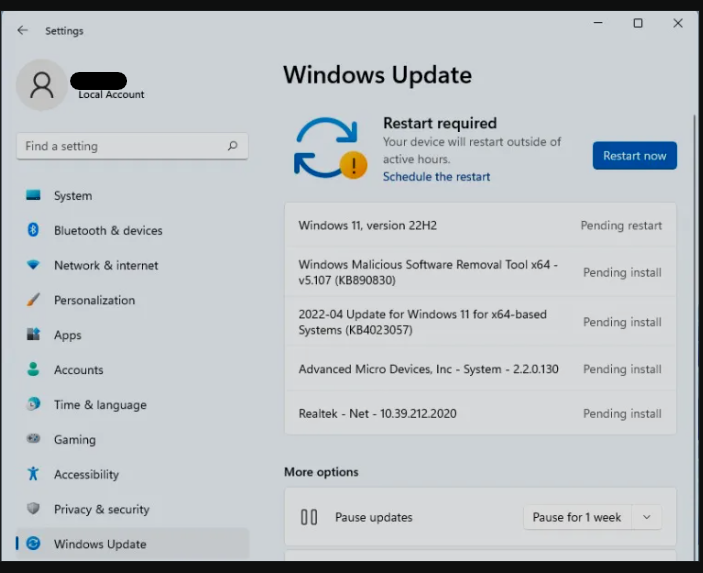Click the user profile avatar icon
703x573 pixels.
click(x=42, y=85)
